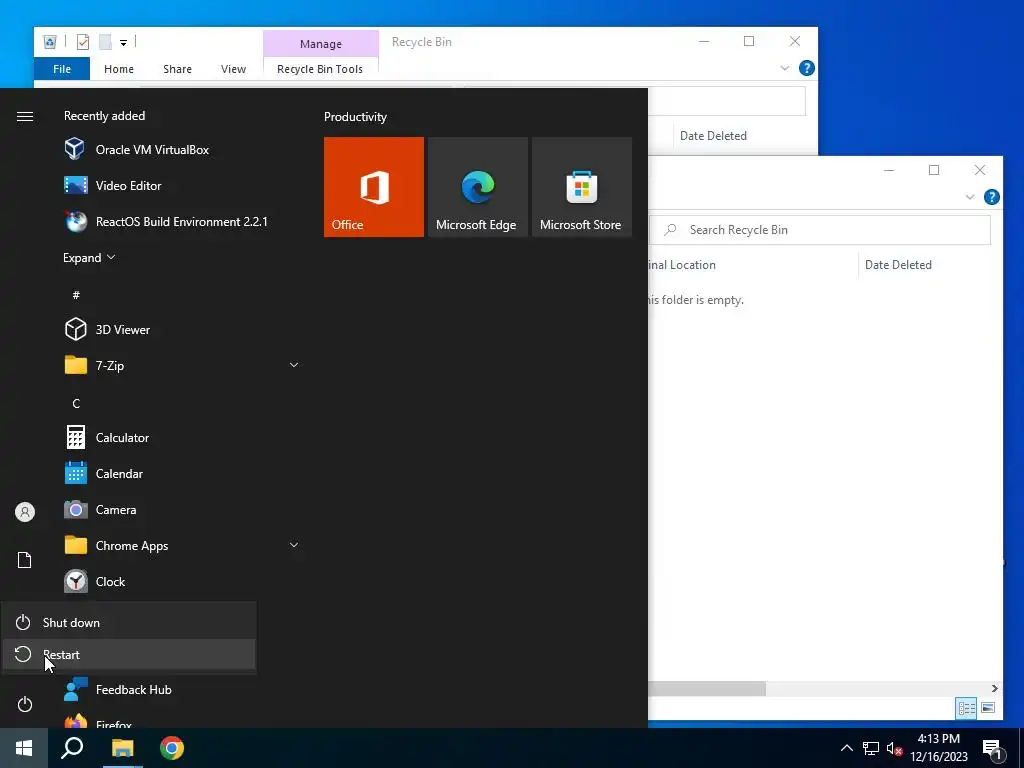Open Documents icon in Start sidebar

[x=25, y=560]
